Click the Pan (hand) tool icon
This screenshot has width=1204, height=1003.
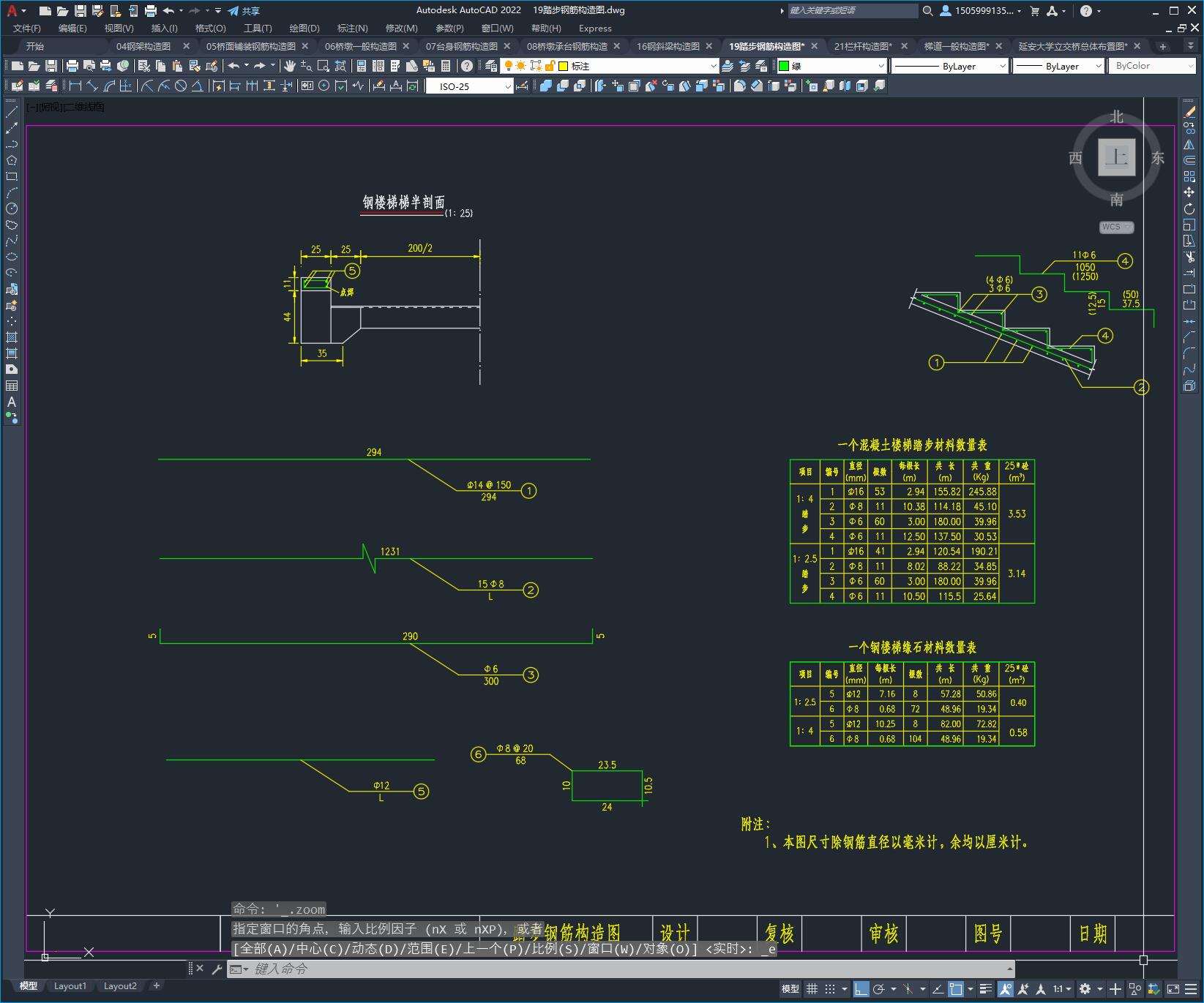289,66
